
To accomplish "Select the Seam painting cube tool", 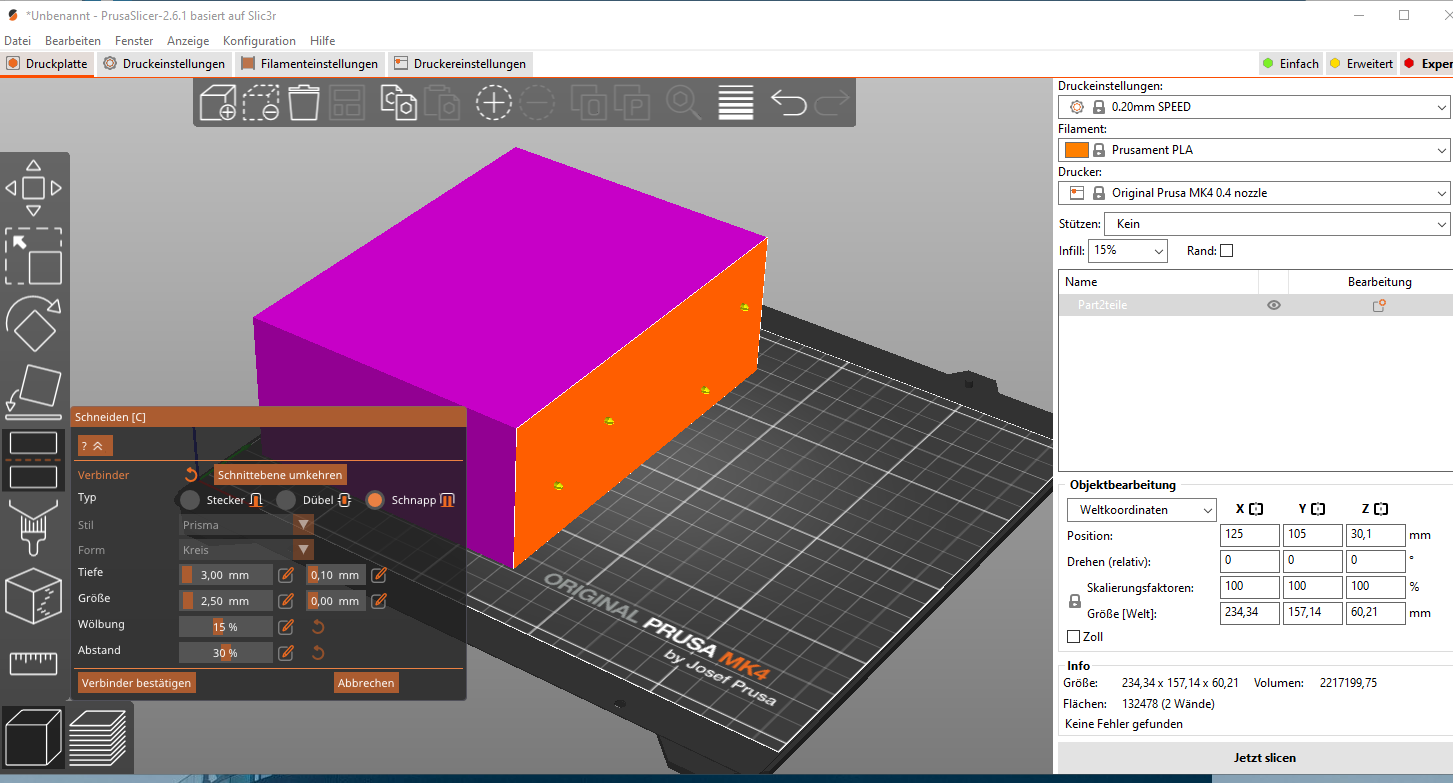I will [33, 595].
